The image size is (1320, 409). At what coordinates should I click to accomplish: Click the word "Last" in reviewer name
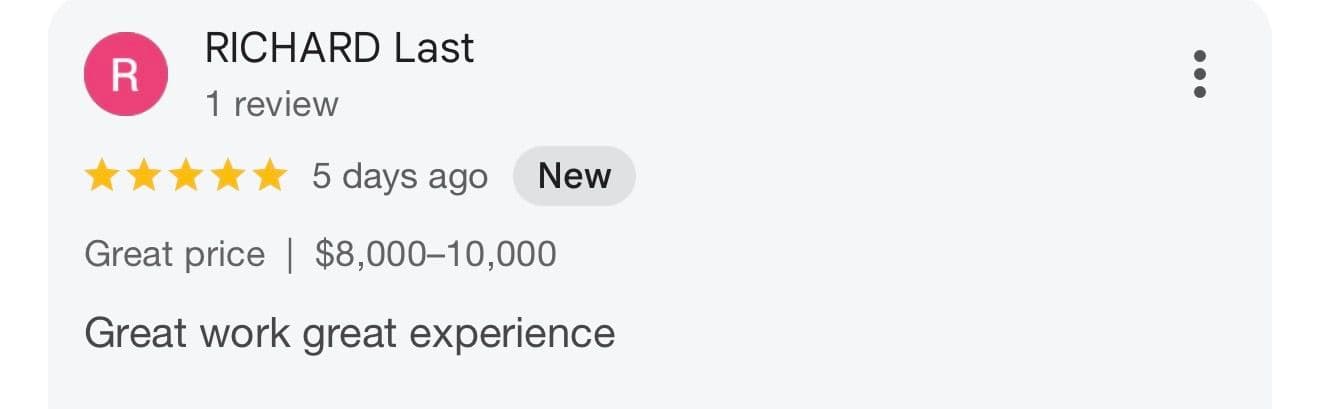coord(434,48)
